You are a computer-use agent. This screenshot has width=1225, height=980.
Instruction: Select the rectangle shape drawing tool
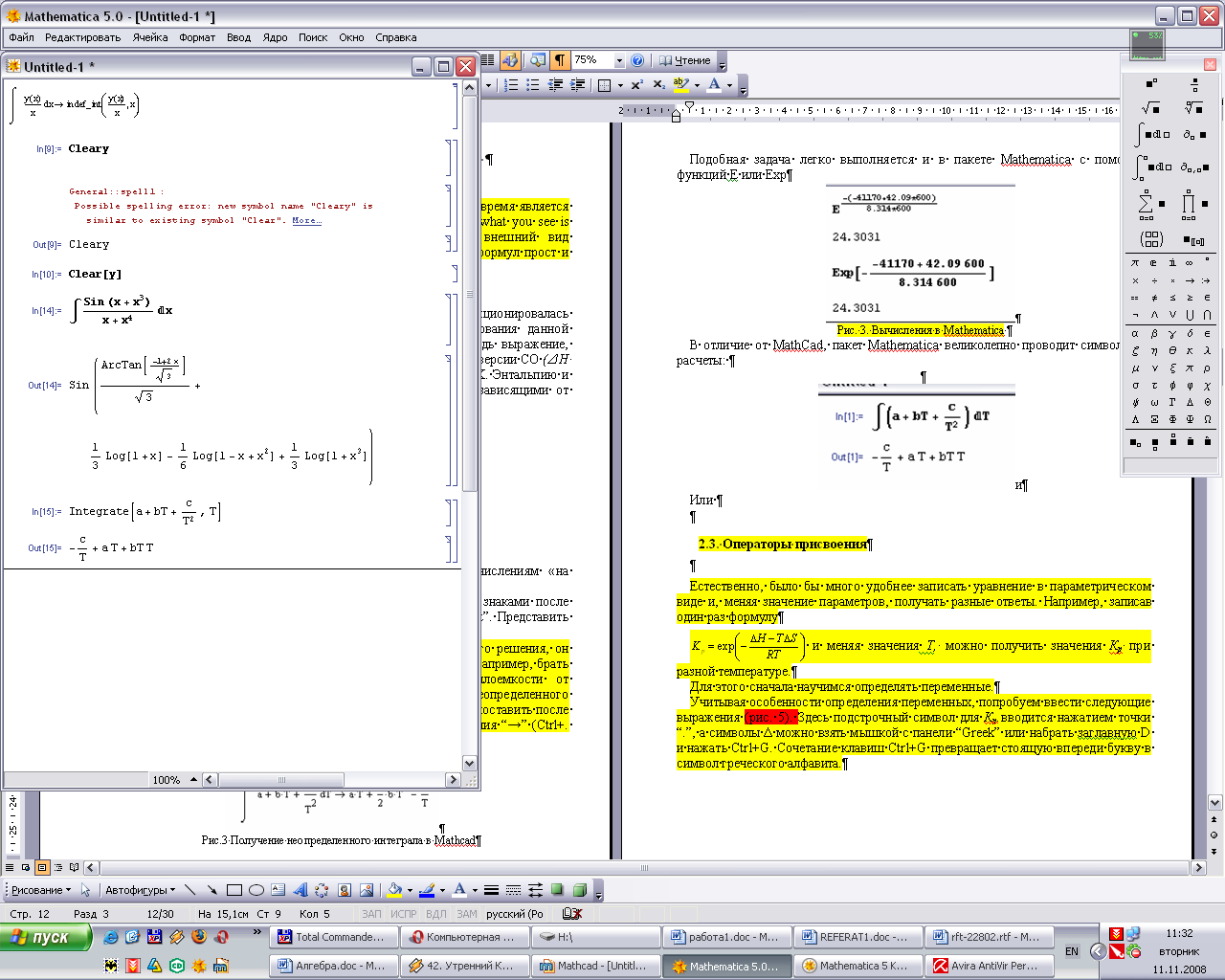pos(234,890)
